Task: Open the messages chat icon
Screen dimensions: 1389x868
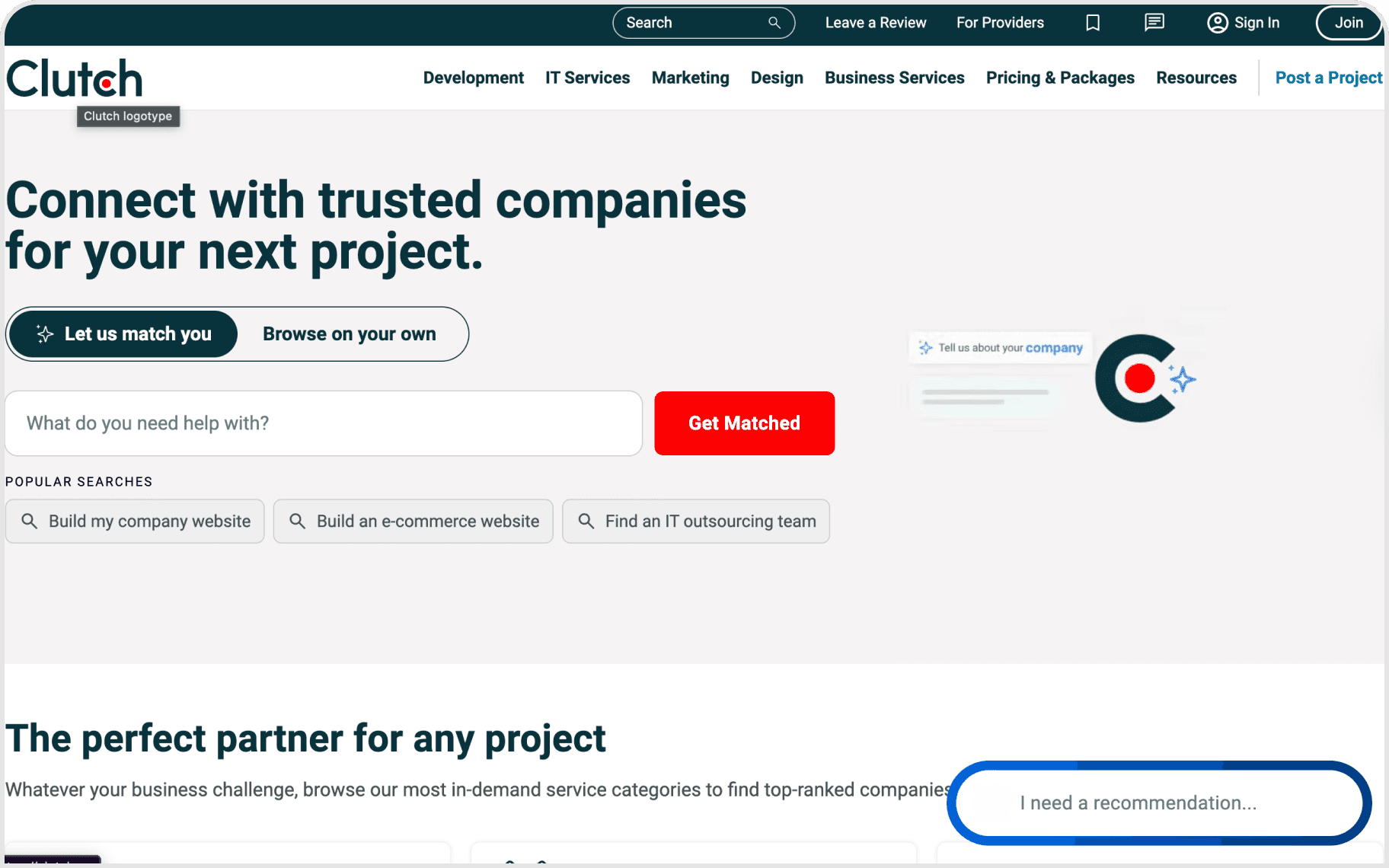Action: 1154,23
